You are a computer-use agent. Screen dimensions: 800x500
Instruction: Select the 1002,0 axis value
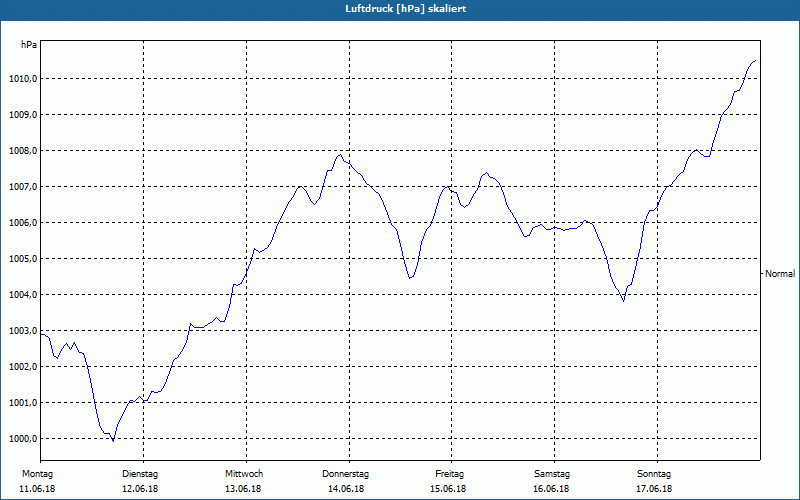[23, 367]
